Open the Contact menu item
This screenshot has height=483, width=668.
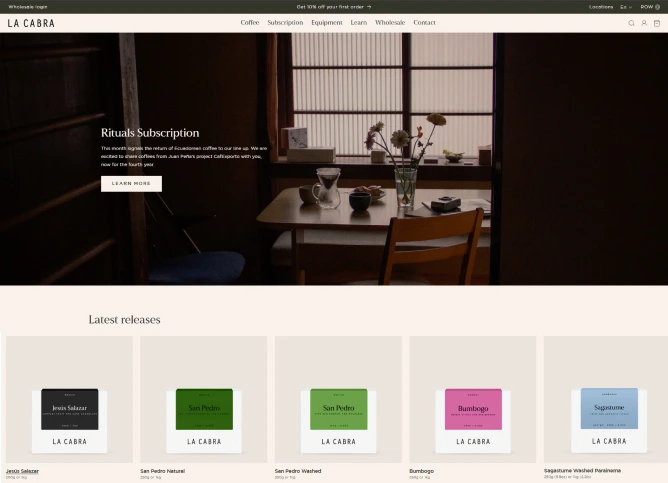tap(424, 23)
